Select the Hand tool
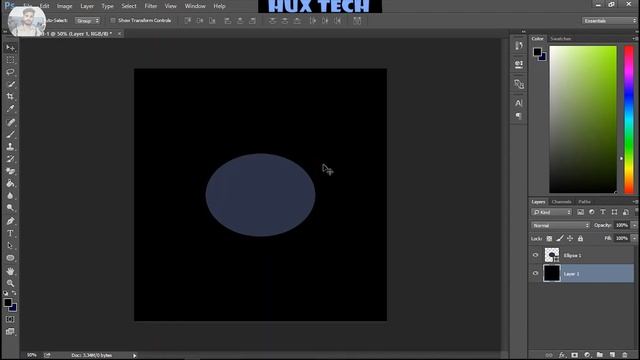 point(10,271)
